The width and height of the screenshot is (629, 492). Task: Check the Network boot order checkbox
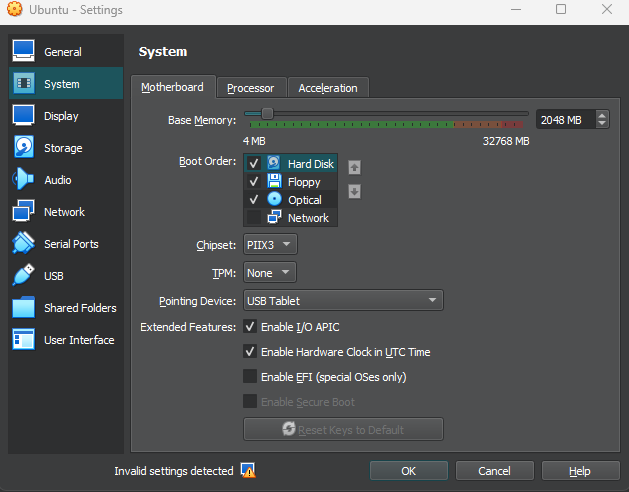coord(254,218)
